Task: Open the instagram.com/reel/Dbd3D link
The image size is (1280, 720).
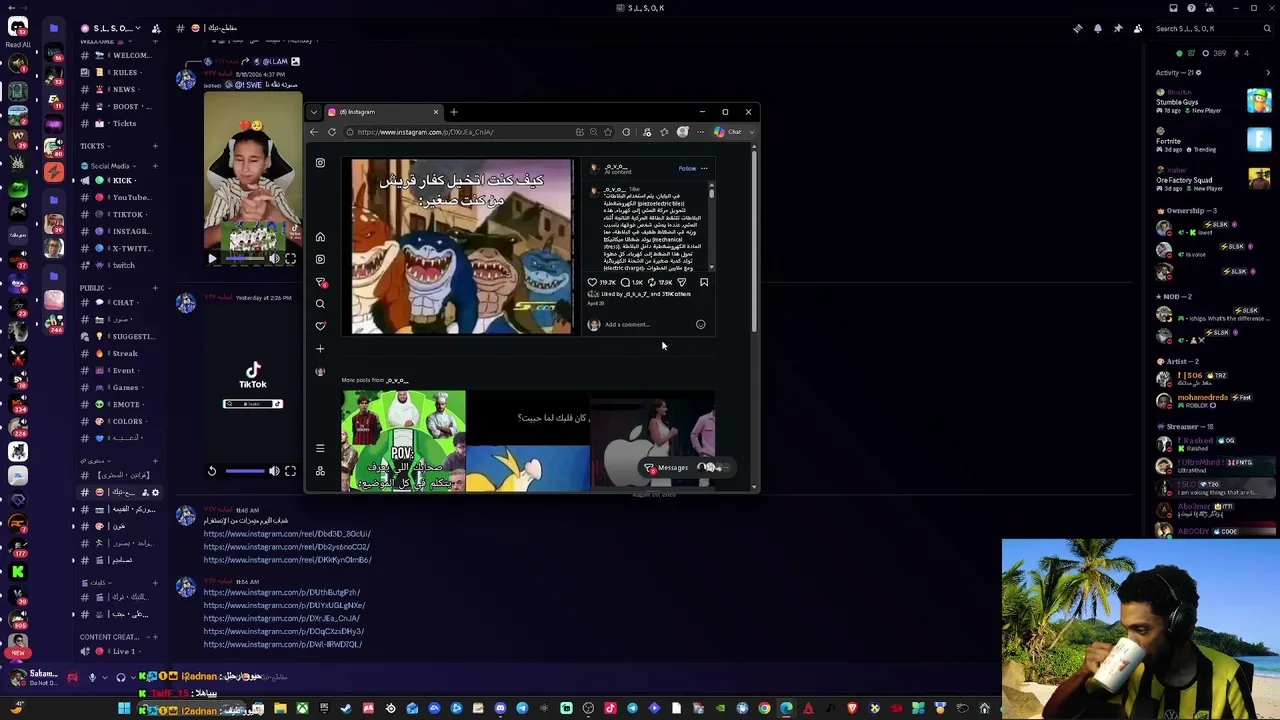Action: coord(287,534)
